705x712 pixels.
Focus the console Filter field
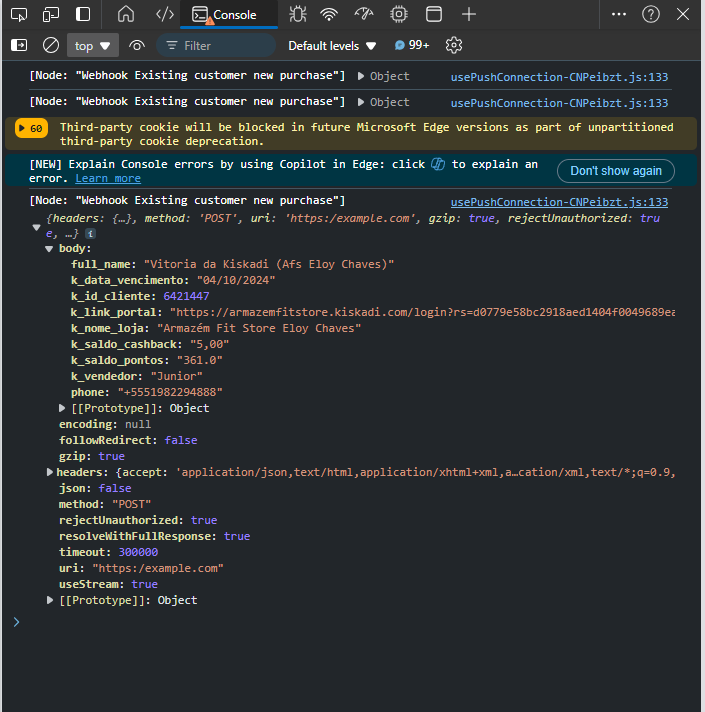pos(216,45)
